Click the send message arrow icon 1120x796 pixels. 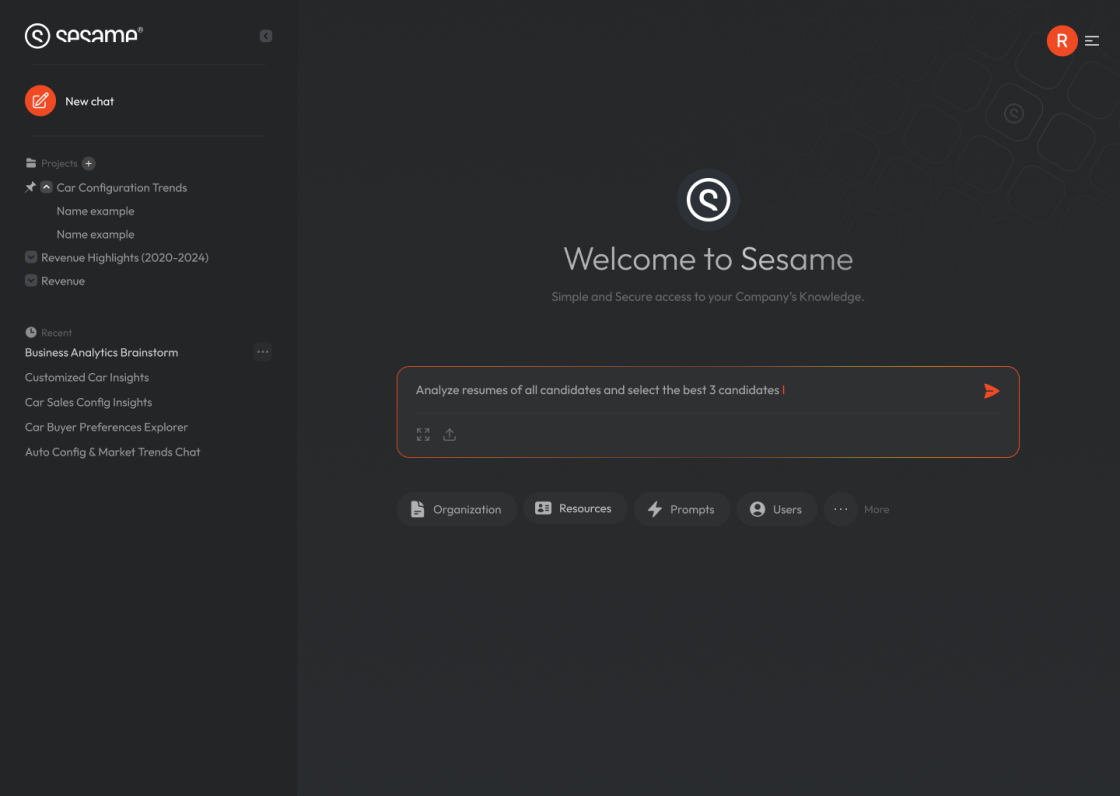pos(991,391)
